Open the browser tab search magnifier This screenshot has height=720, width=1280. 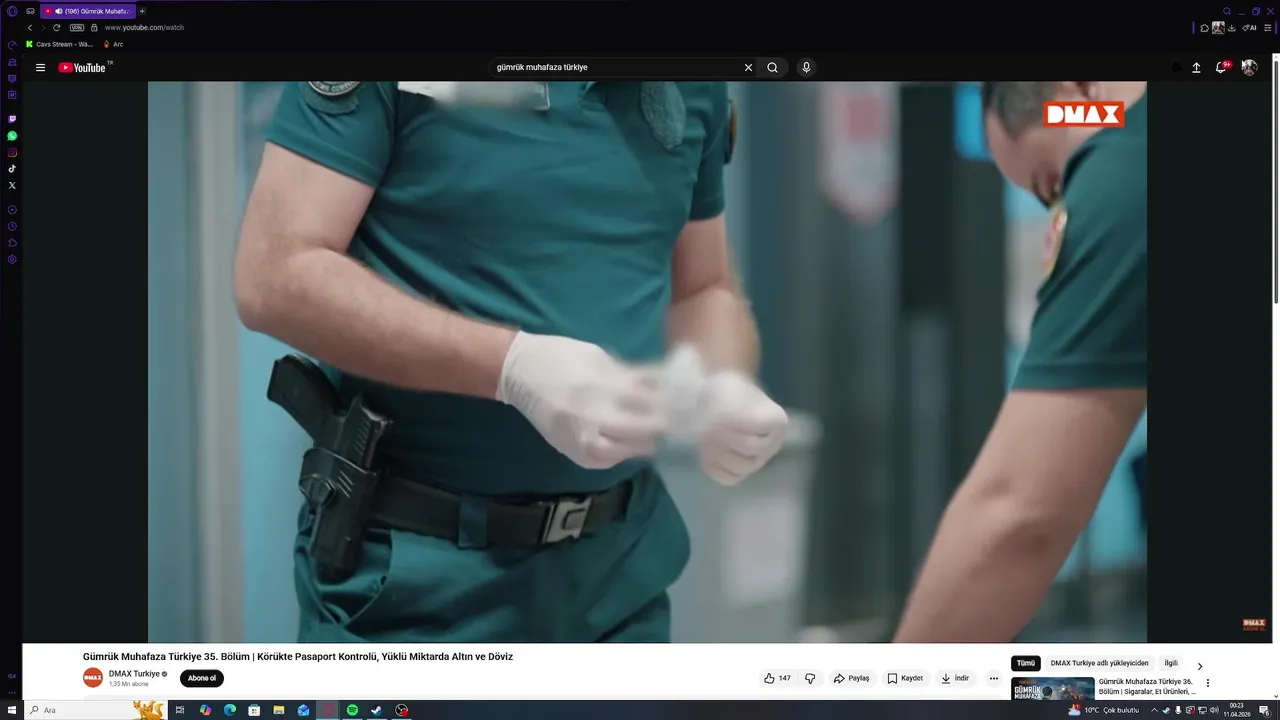tap(1227, 11)
